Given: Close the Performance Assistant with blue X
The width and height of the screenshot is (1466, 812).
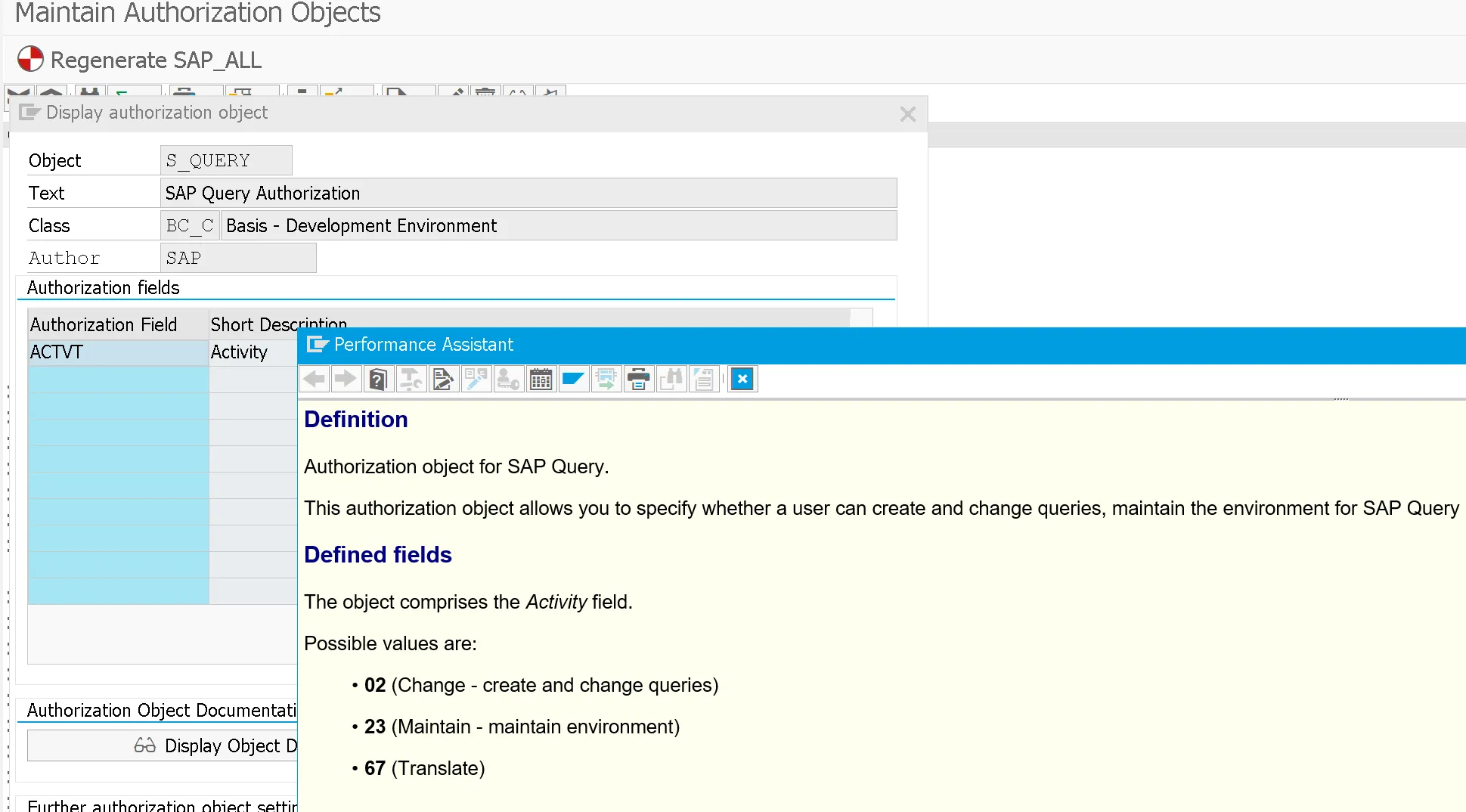Looking at the screenshot, I should click(x=742, y=379).
